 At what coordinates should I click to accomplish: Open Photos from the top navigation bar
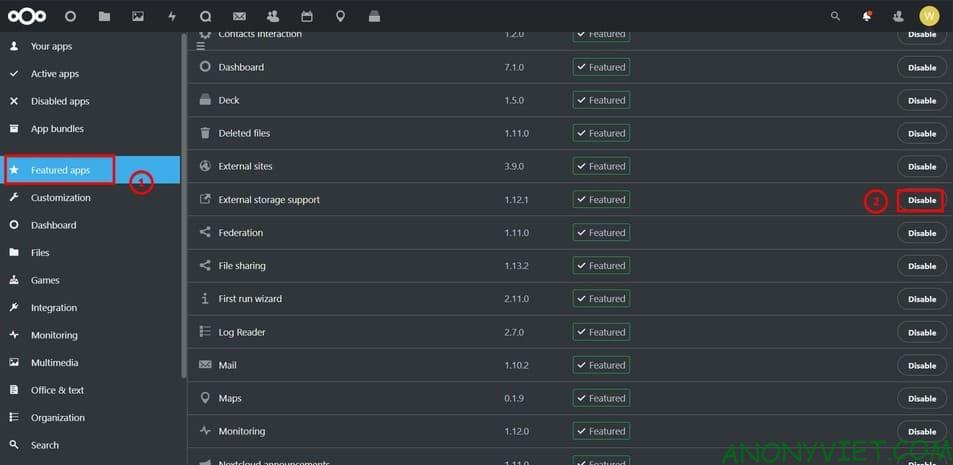(138, 16)
